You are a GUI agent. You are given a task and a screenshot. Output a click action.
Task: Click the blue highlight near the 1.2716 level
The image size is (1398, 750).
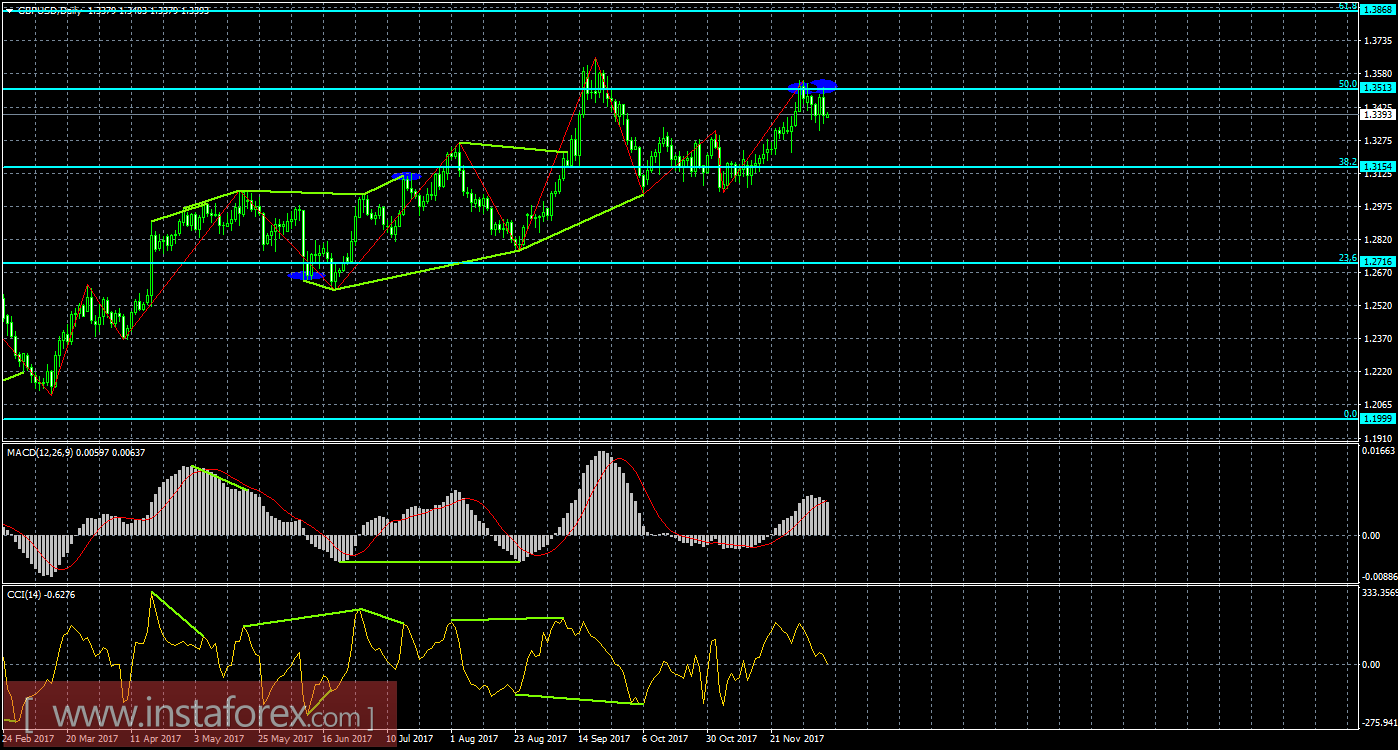(308, 276)
